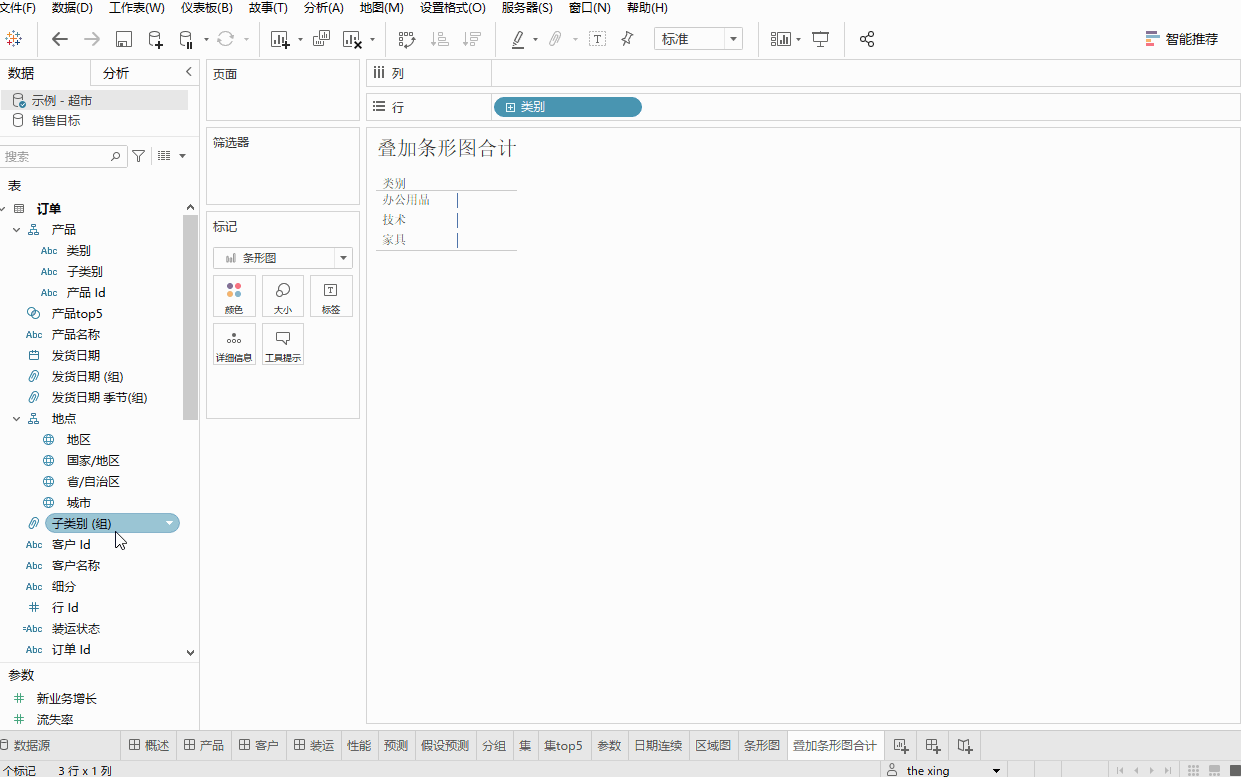The image size is (1241, 777).
Task: Click the clear sheet icon
Action: (352, 39)
